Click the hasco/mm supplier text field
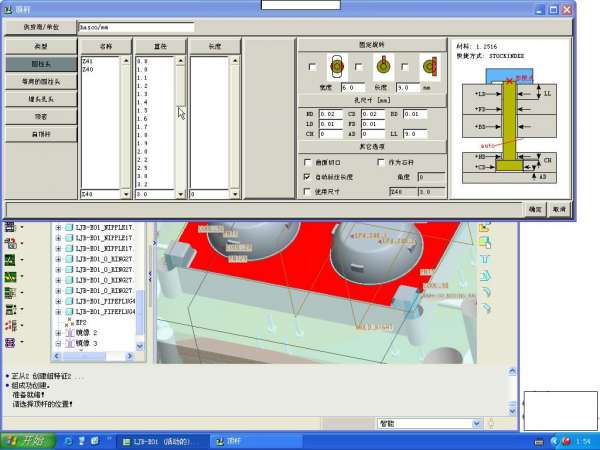This screenshot has width=600, height=450. point(136,28)
